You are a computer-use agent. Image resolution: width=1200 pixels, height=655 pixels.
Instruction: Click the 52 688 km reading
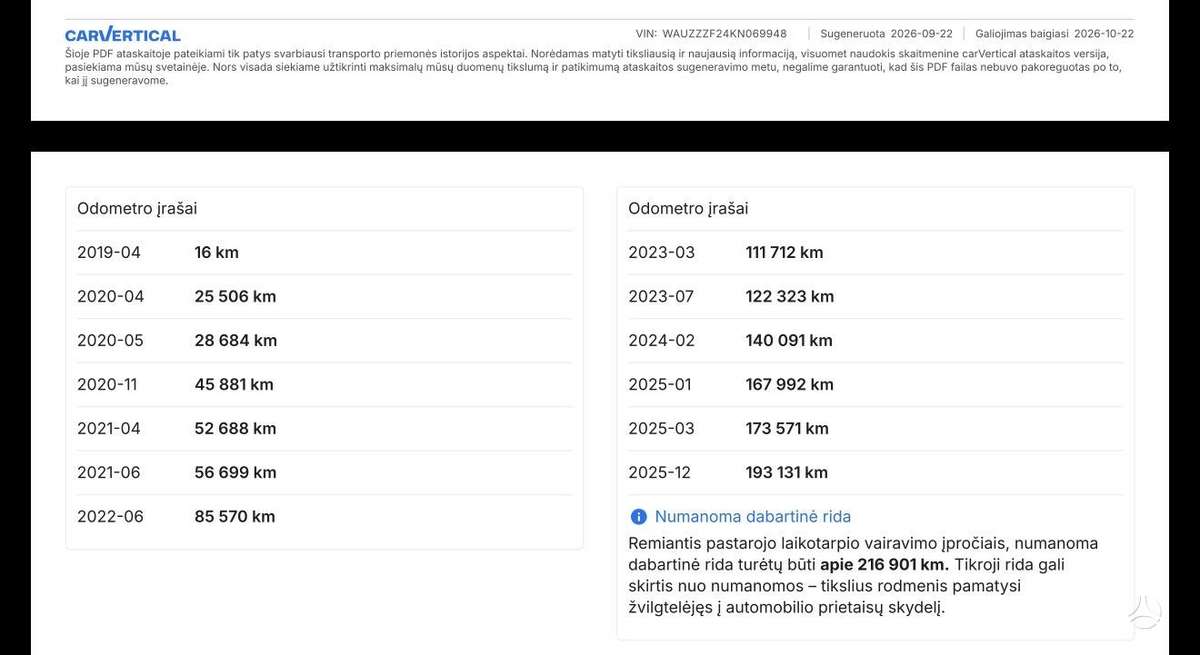tap(235, 429)
